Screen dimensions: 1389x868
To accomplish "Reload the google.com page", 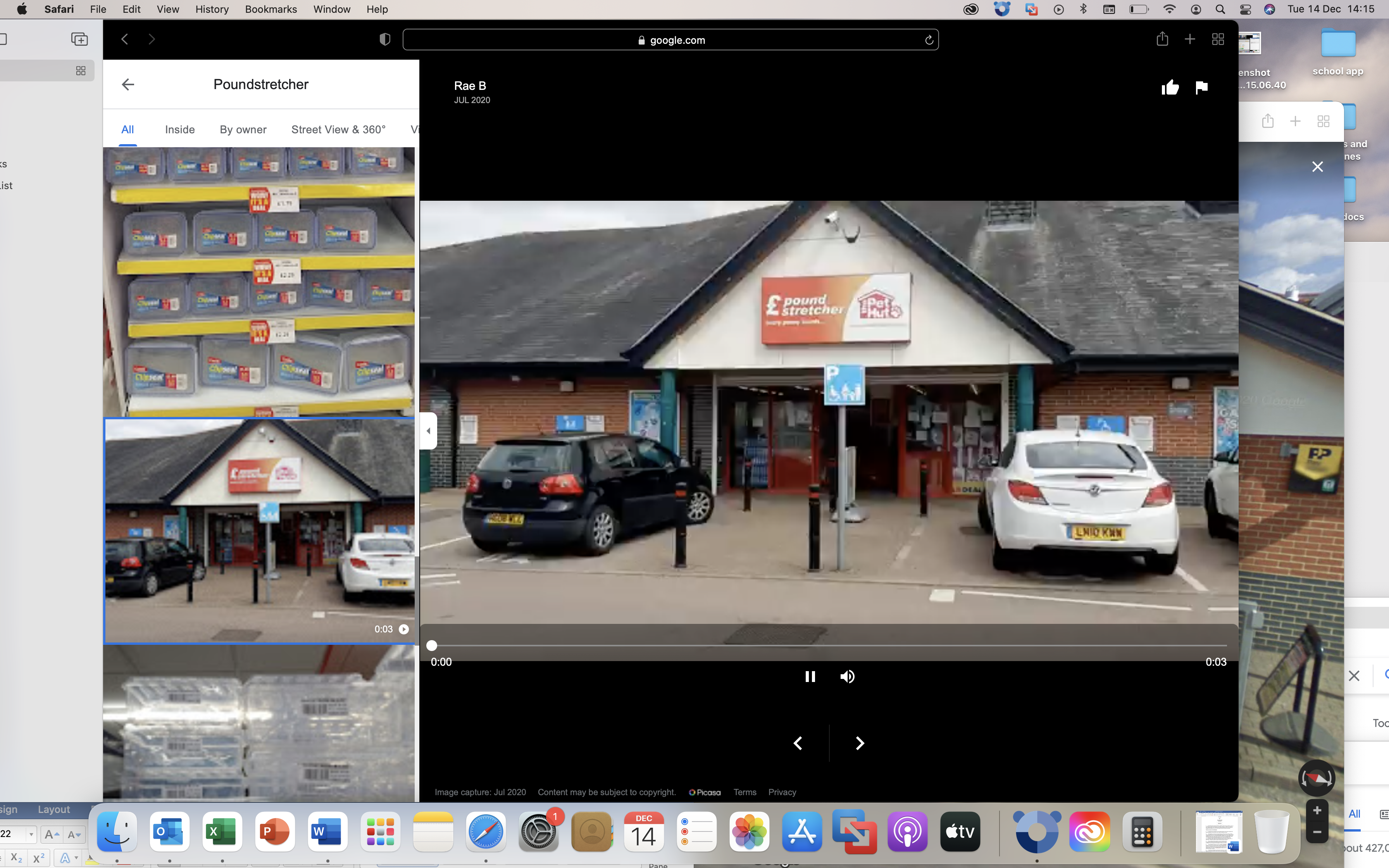I will click(x=929, y=40).
